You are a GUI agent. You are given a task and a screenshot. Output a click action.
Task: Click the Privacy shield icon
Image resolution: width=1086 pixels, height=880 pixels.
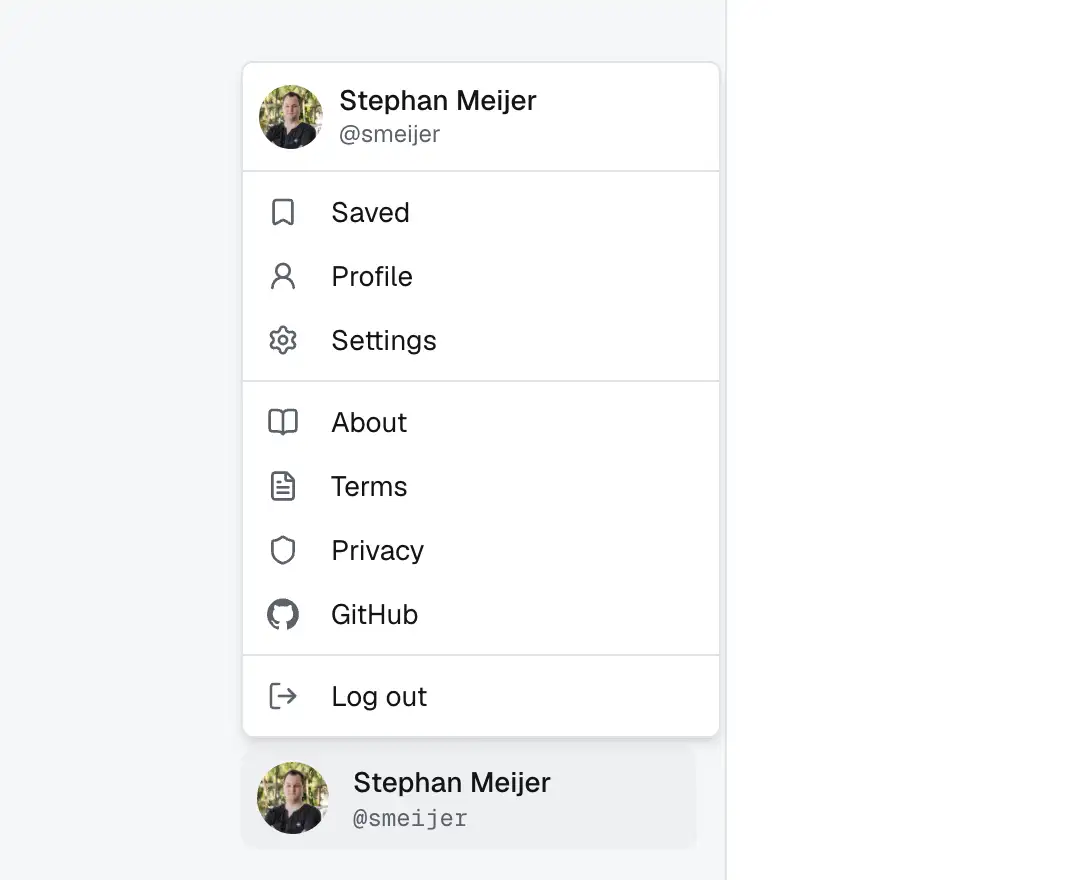(x=283, y=550)
